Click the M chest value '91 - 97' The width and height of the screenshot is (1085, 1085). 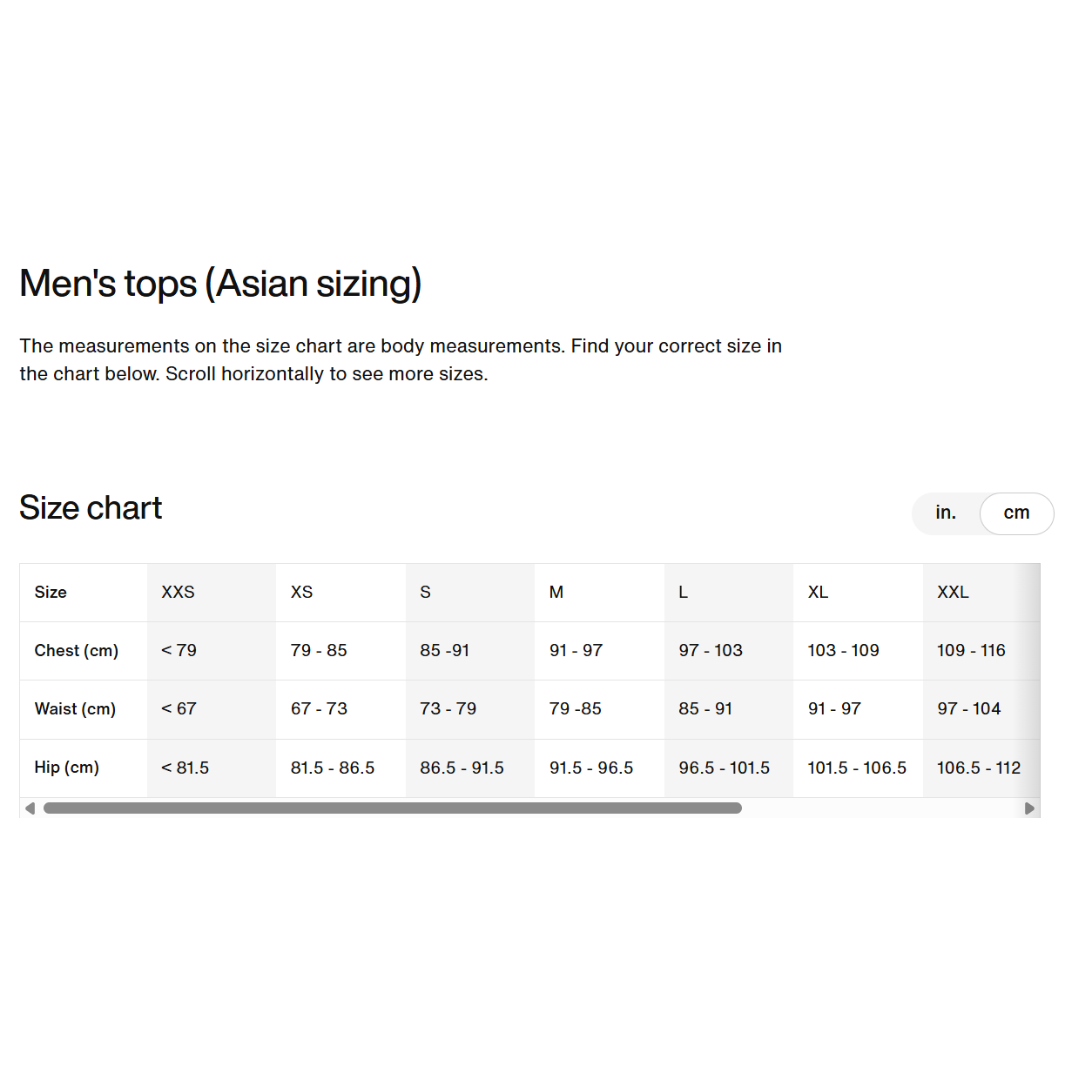[x=576, y=650]
